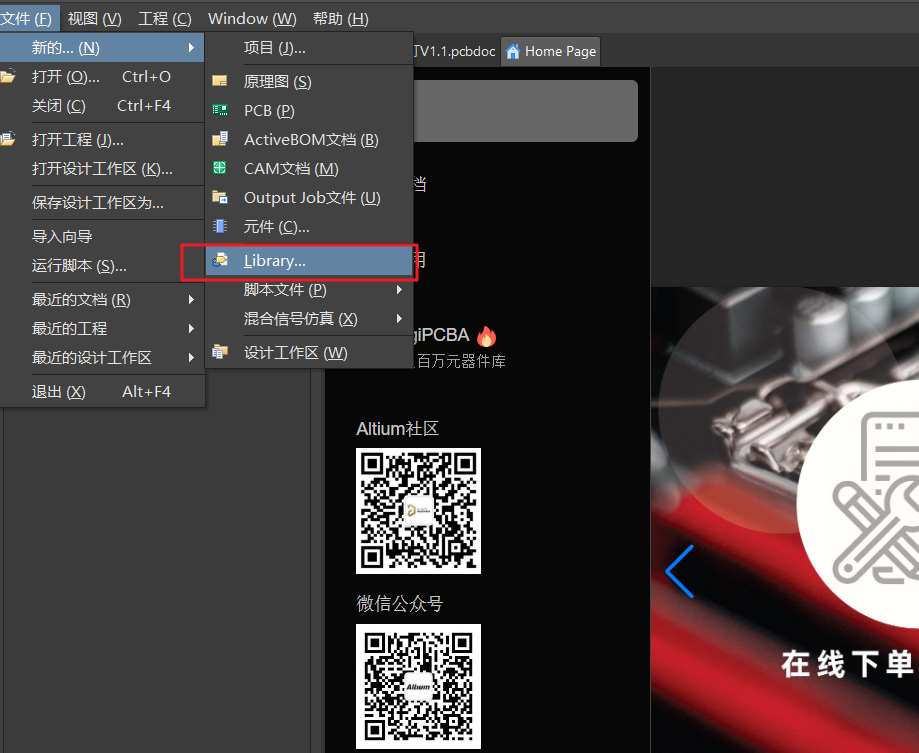Screen dimensions: 919x753
Task: Choose 导入向导
Action: point(102,237)
